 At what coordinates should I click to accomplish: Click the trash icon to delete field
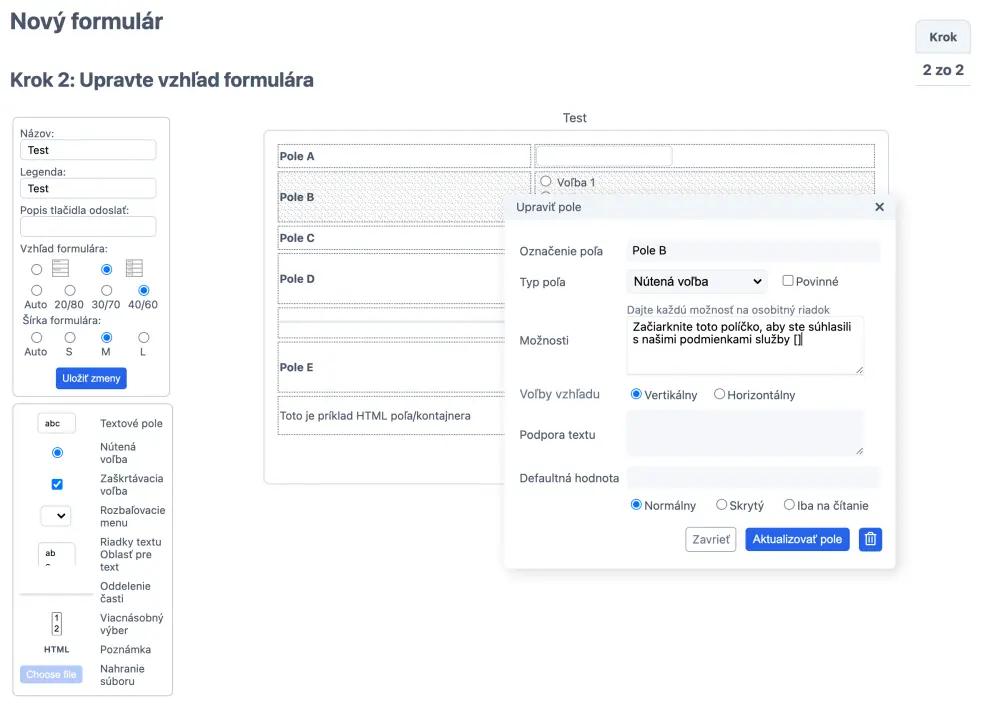click(870, 540)
